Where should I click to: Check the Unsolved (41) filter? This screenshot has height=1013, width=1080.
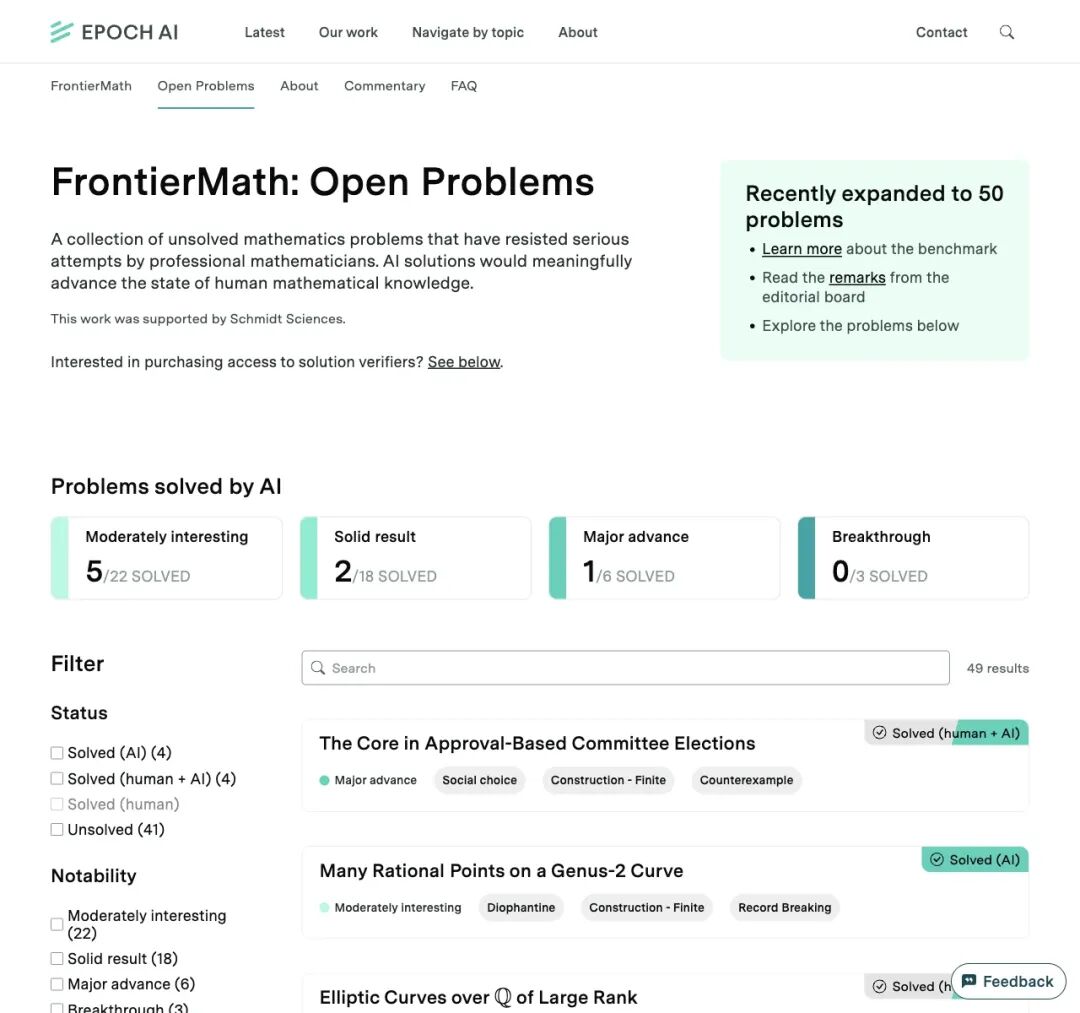pyautogui.click(x=56, y=829)
